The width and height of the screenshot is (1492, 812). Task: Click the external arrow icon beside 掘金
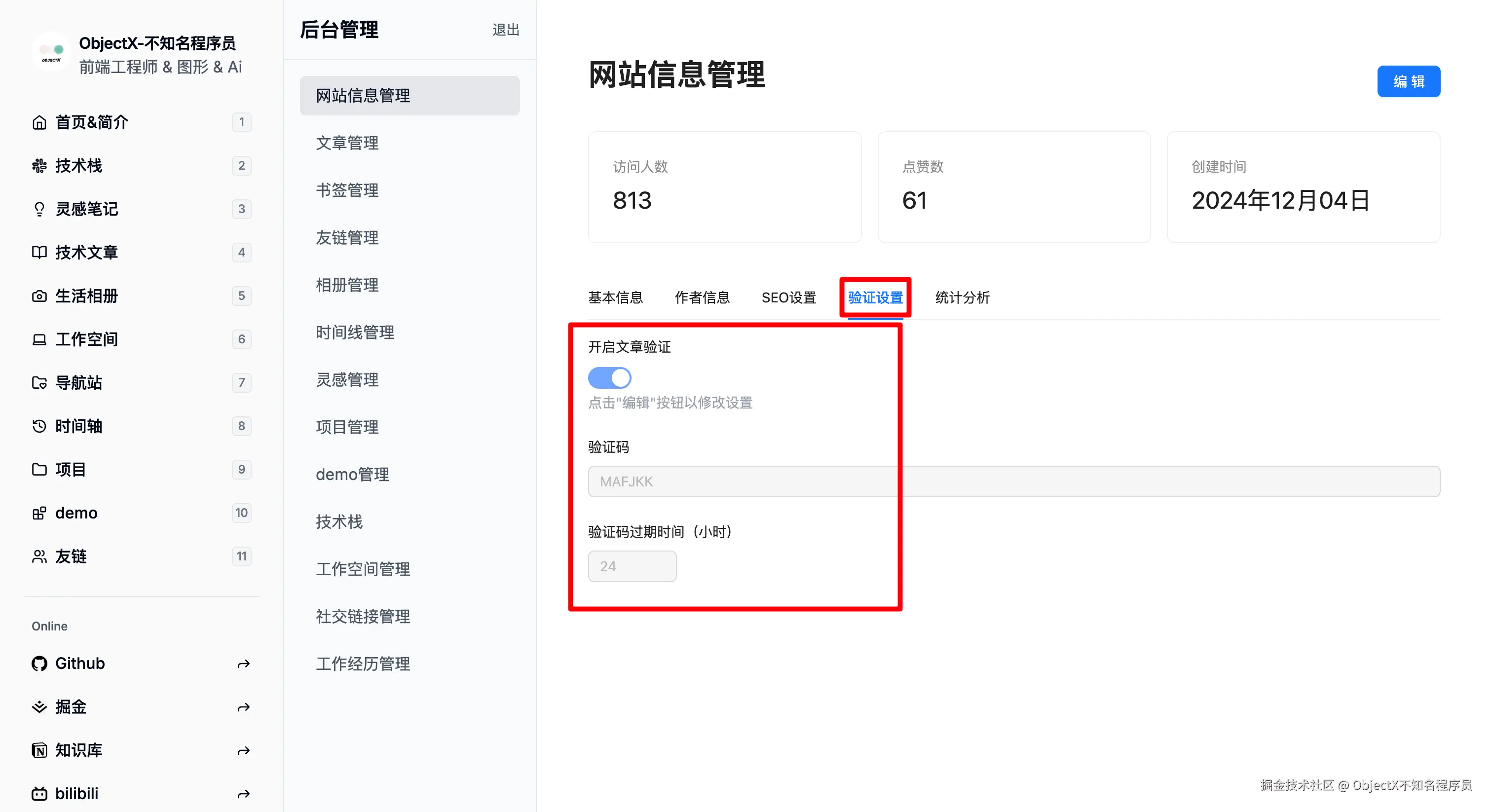tap(243, 707)
